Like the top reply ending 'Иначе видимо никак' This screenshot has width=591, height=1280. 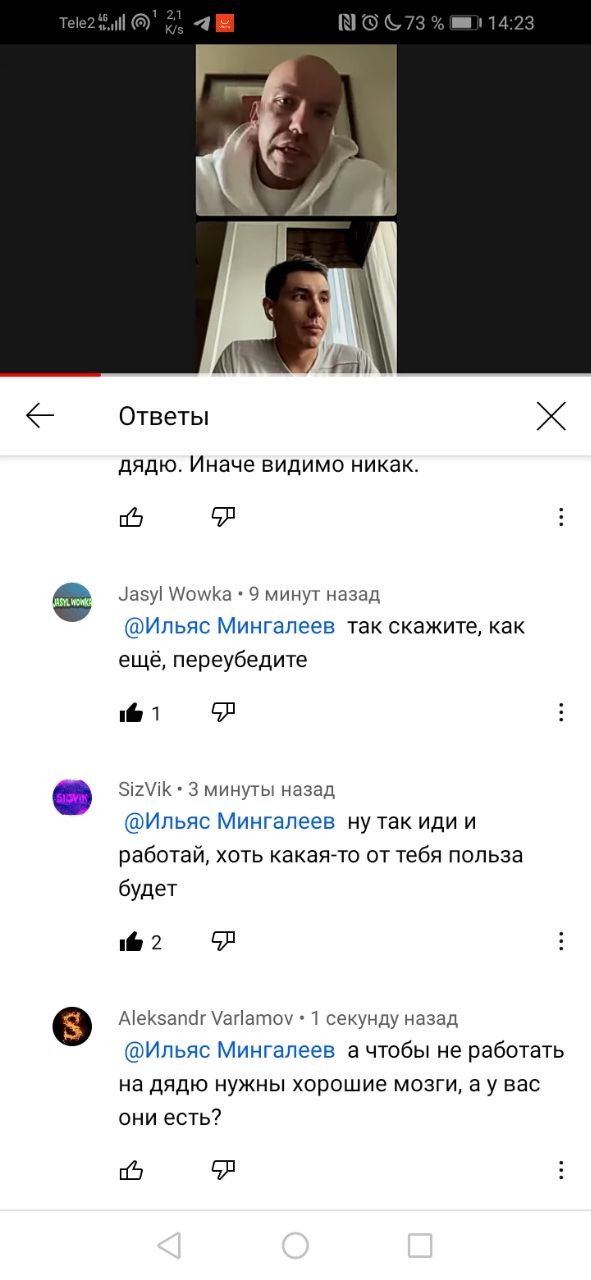[x=131, y=517]
